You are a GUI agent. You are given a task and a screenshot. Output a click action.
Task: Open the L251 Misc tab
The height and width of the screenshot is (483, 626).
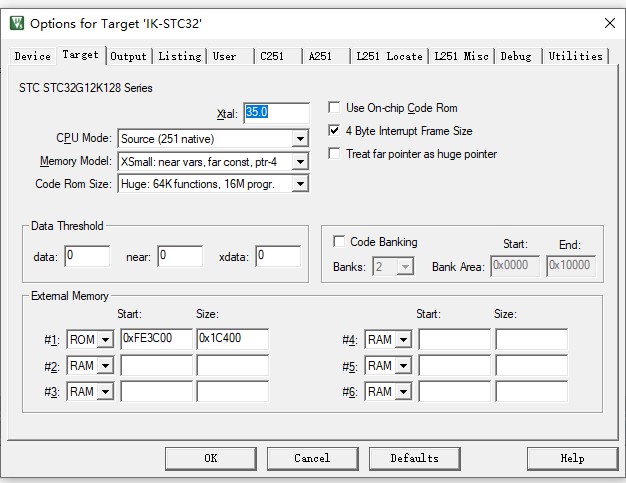pyautogui.click(x=461, y=56)
